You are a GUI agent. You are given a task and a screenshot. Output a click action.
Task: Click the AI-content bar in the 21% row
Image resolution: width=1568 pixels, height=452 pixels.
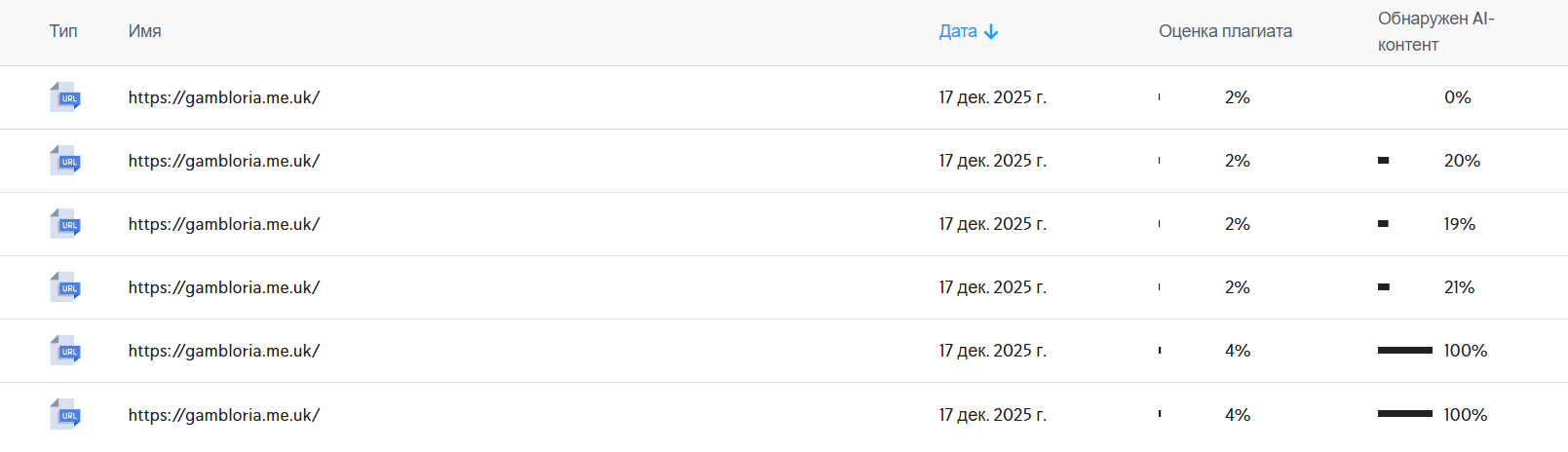(x=1383, y=287)
